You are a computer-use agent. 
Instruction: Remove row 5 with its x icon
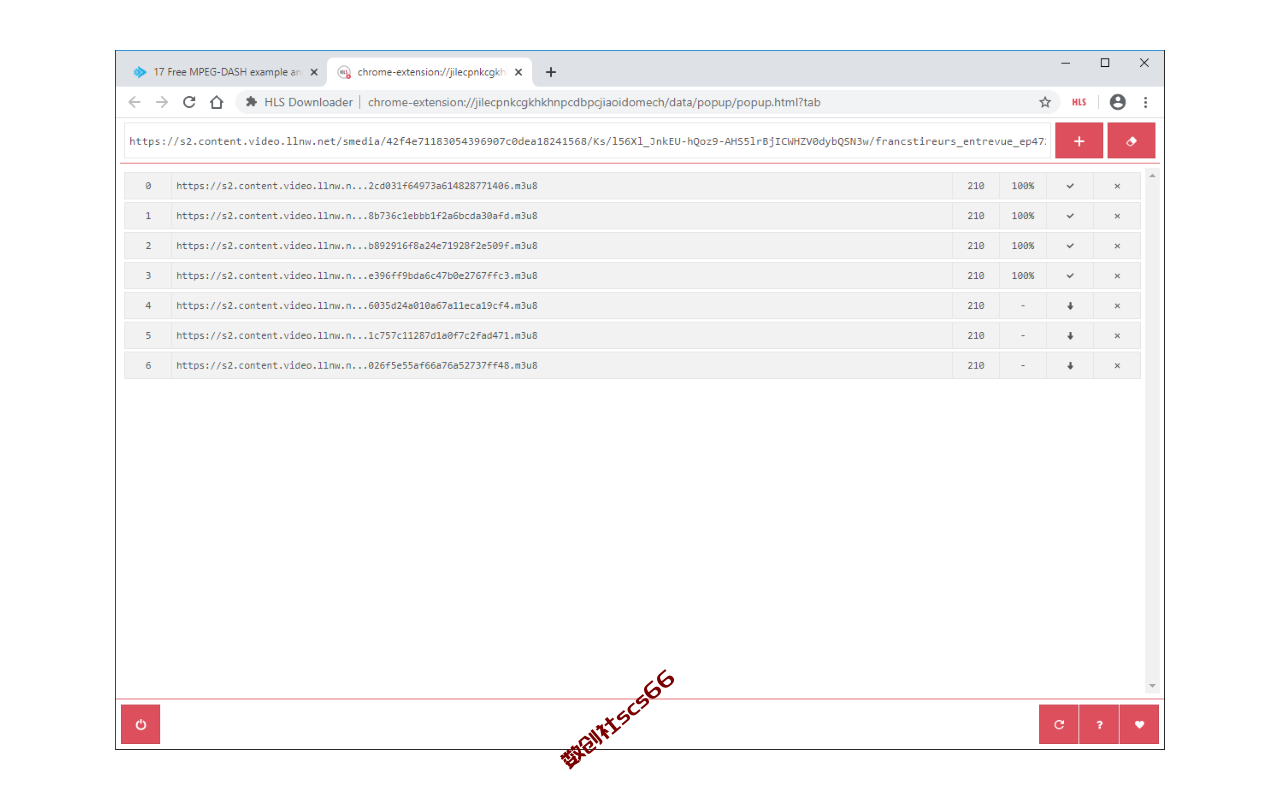[x=1117, y=336]
